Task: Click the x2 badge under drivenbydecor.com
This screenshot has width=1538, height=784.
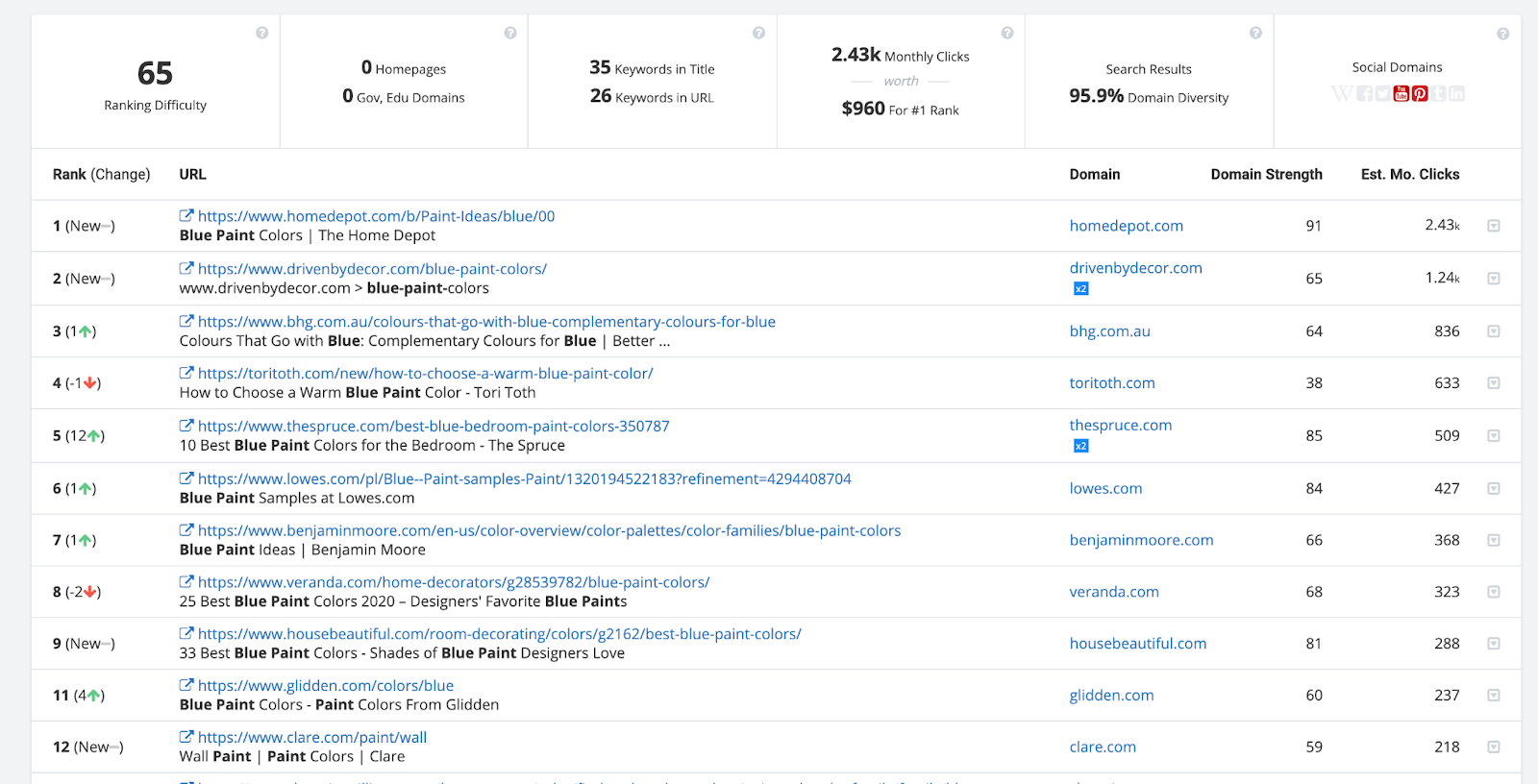Action: coord(1081,289)
